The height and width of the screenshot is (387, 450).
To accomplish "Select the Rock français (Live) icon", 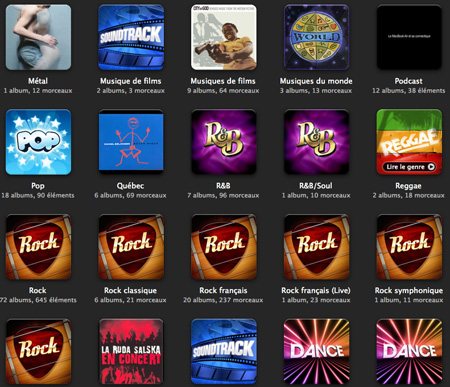I will pos(316,247).
